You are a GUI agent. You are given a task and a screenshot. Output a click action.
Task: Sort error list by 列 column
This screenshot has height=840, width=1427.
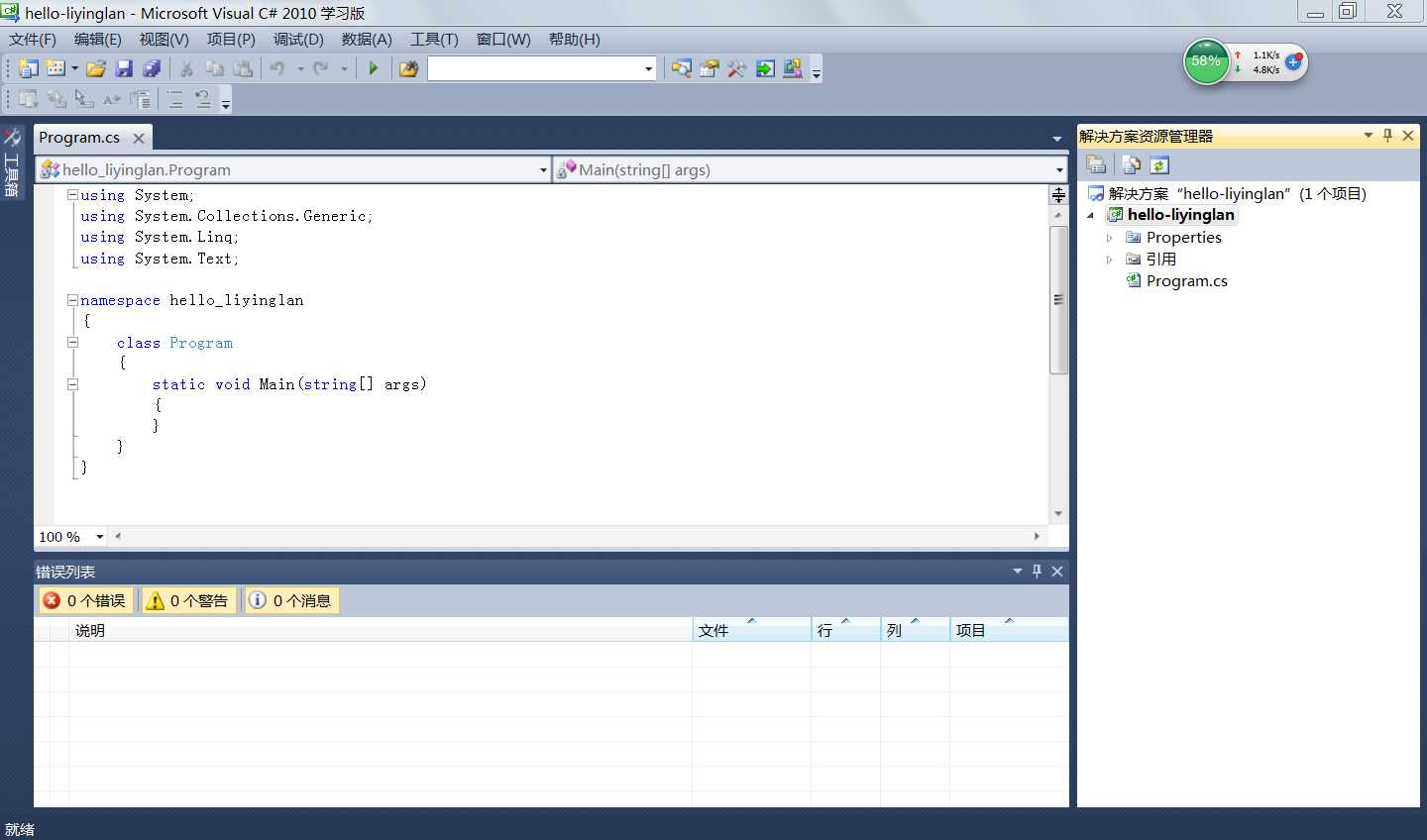pos(915,630)
